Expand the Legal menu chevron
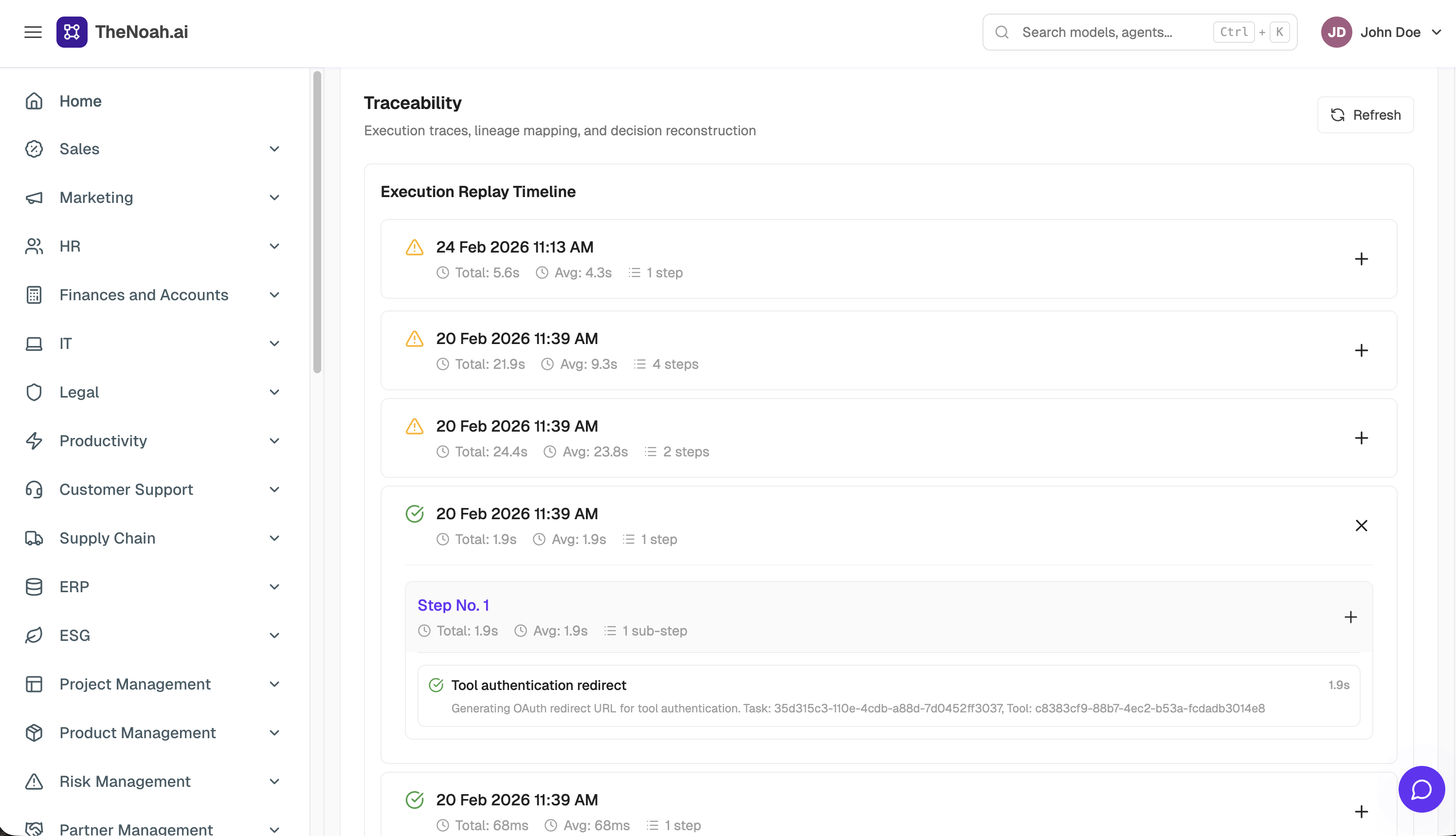Image resolution: width=1456 pixels, height=836 pixels. click(x=274, y=392)
